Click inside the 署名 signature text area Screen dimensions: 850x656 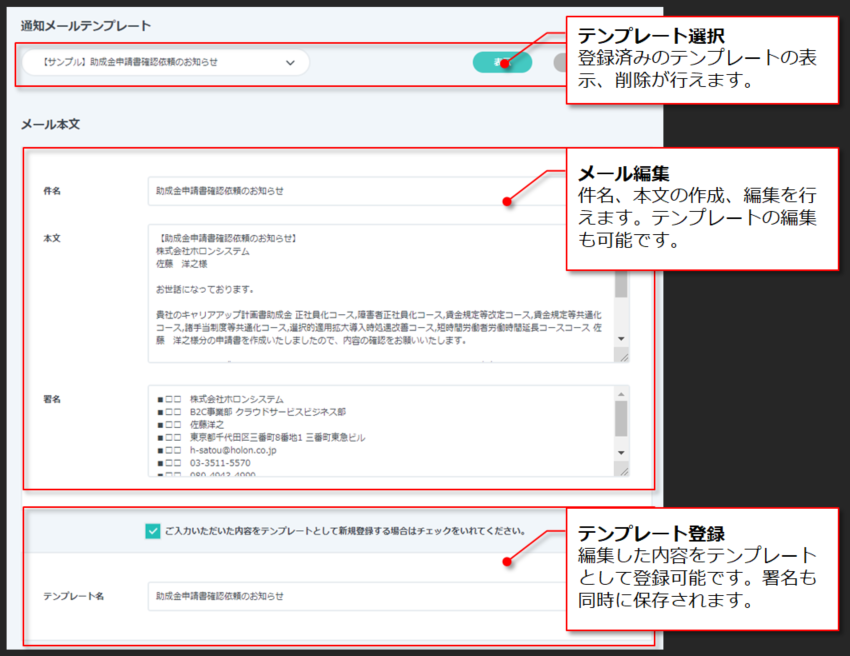(380, 430)
